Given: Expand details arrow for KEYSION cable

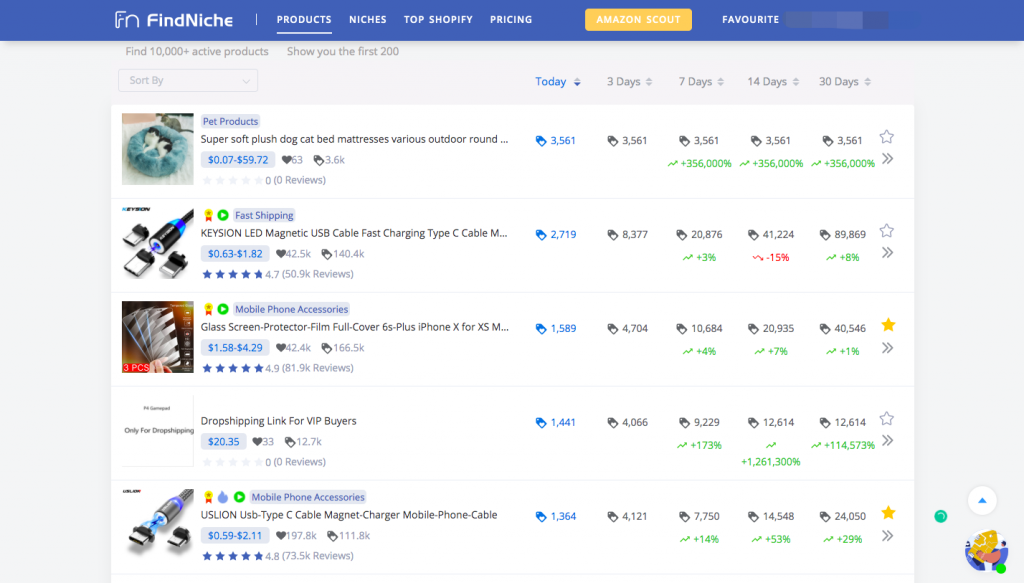Looking at the screenshot, I should (x=887, y=253).
